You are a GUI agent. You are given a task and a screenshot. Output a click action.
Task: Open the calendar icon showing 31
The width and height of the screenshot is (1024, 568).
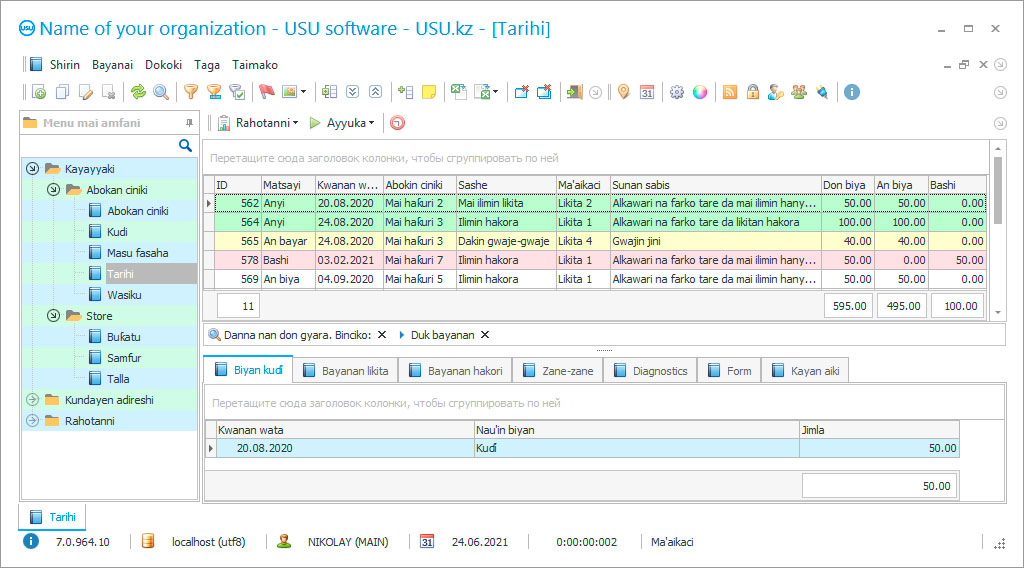coord(647,92)
